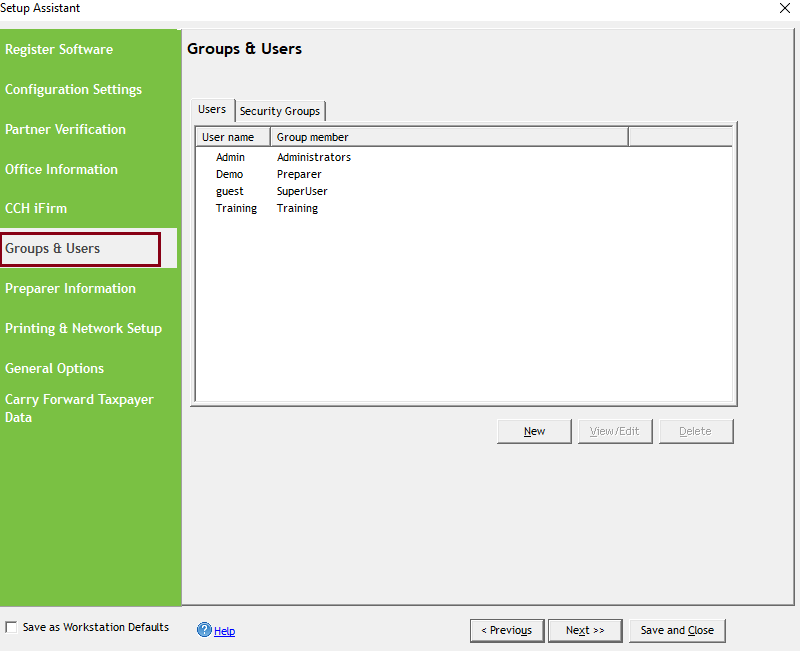The width and height of the screenshot is (800, 651).
Task: Select the Users tab
Action: click(x=211, y=109)
